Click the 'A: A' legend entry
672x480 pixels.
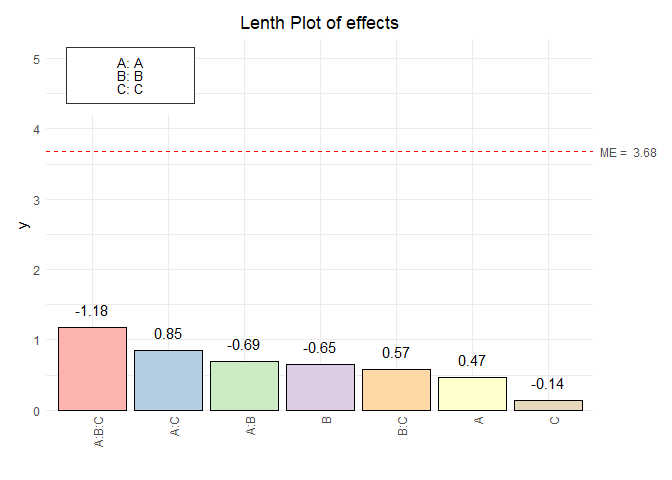point(130,62)
